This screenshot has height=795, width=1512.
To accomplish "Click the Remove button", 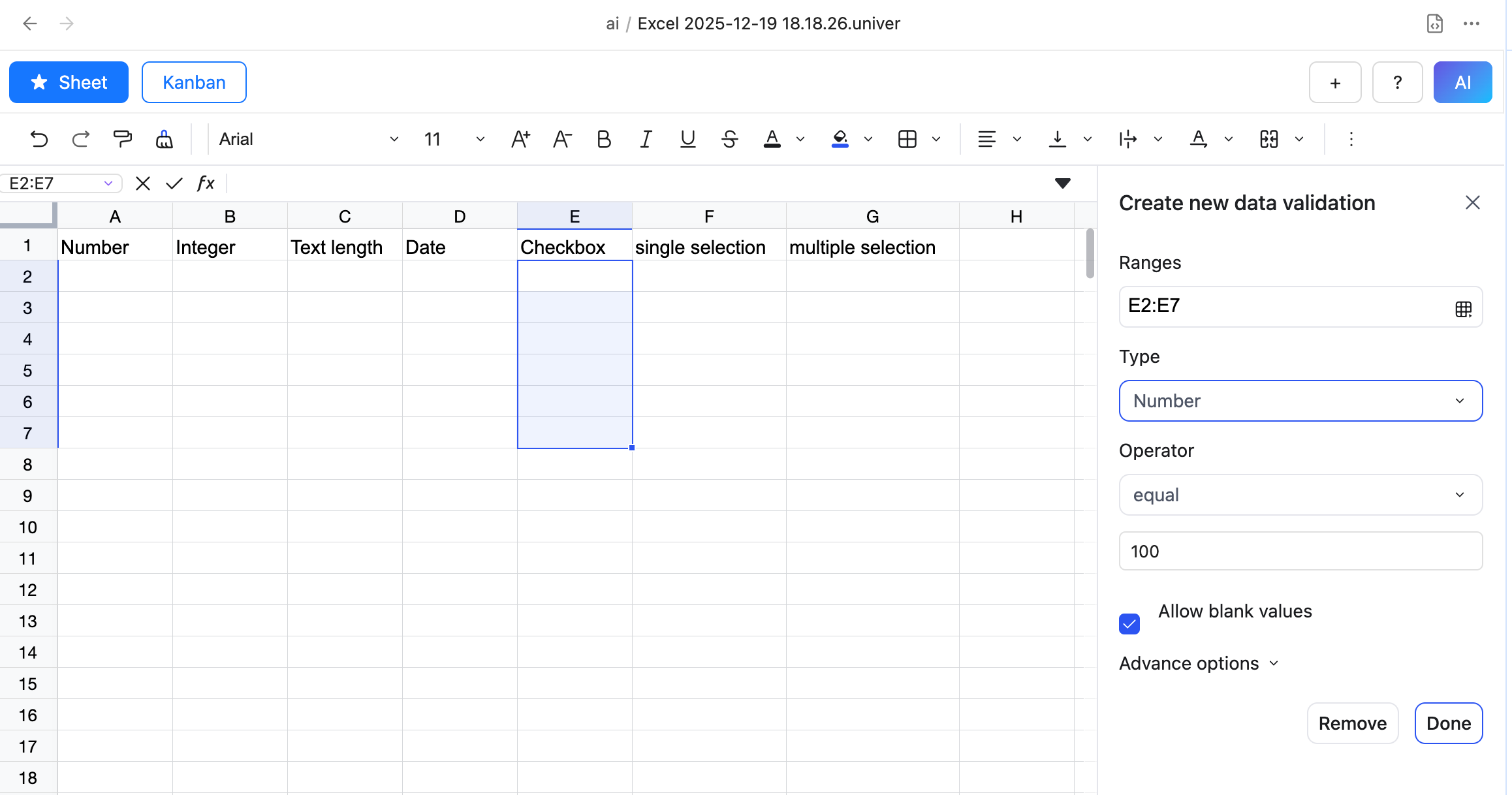I will coord(1352,723).
